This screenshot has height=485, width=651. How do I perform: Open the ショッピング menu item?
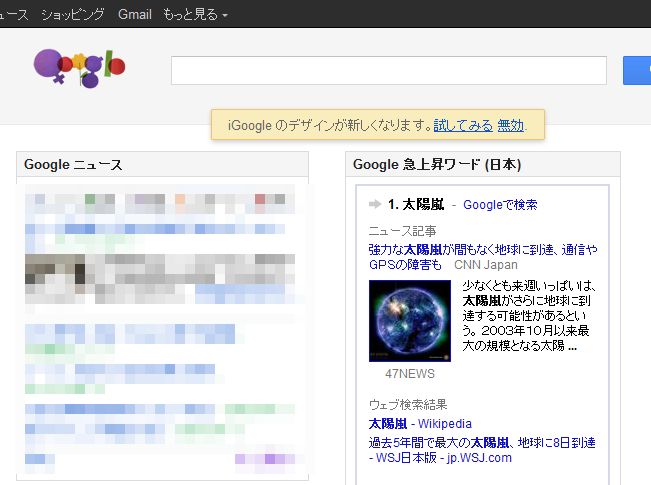[73, 15]
